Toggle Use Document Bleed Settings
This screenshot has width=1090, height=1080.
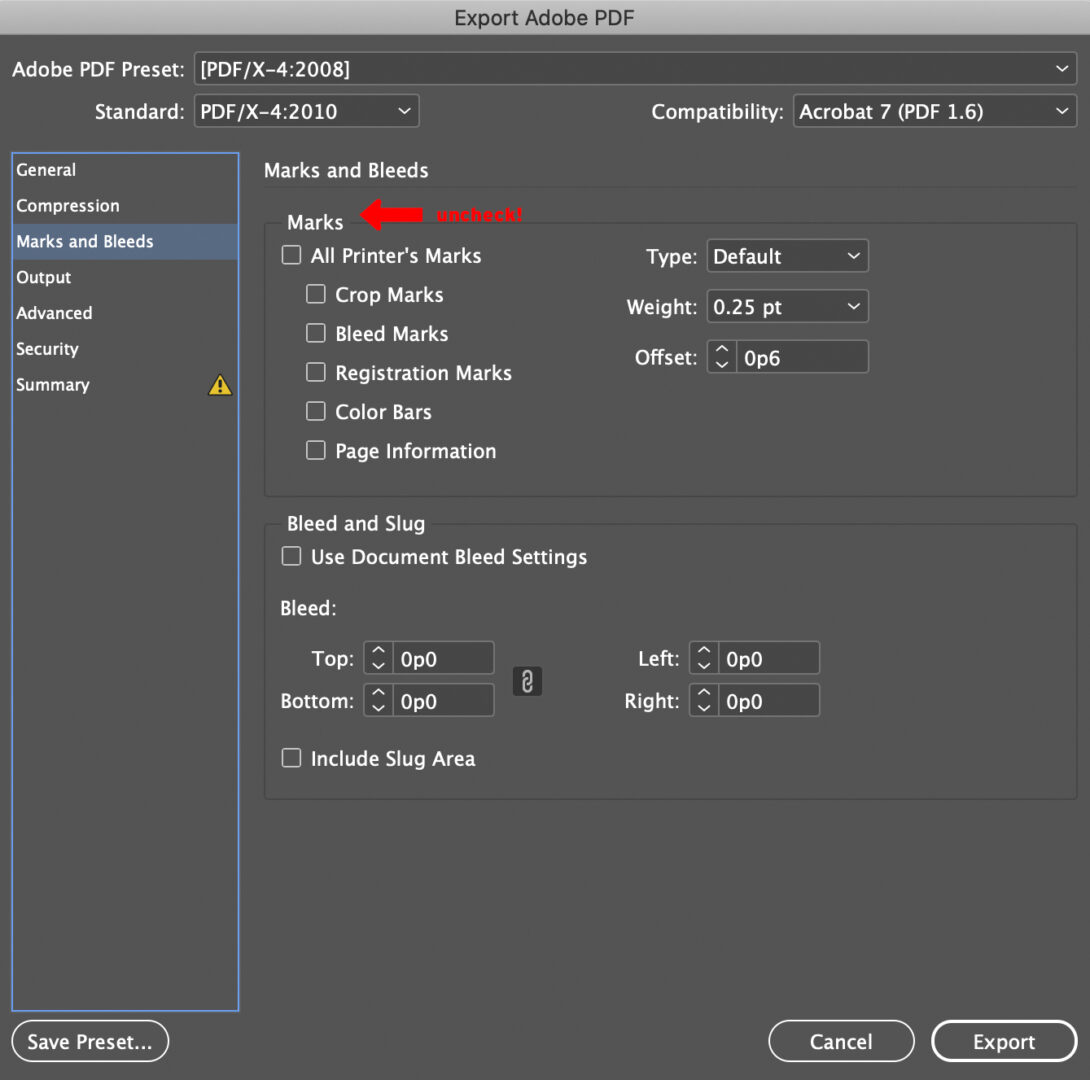click(x=291, y=557)
